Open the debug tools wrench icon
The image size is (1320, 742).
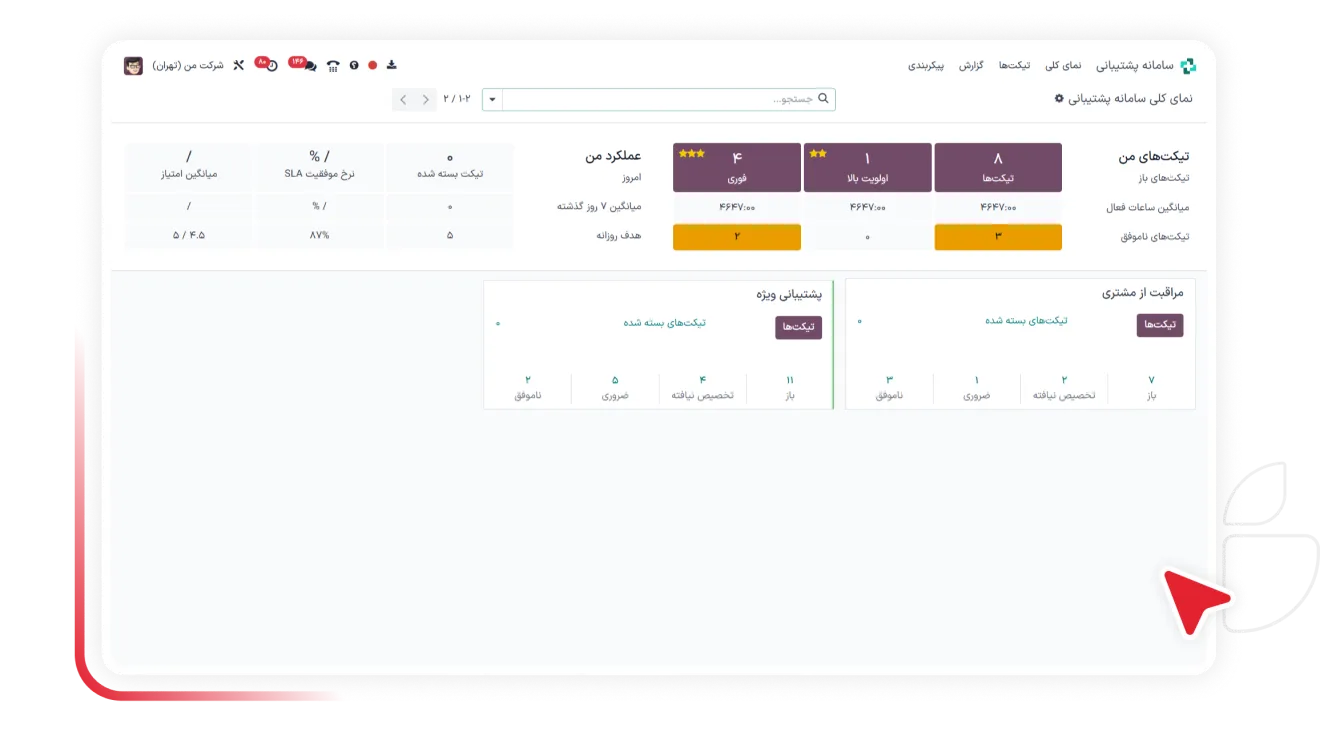click(x=238, y=66)
